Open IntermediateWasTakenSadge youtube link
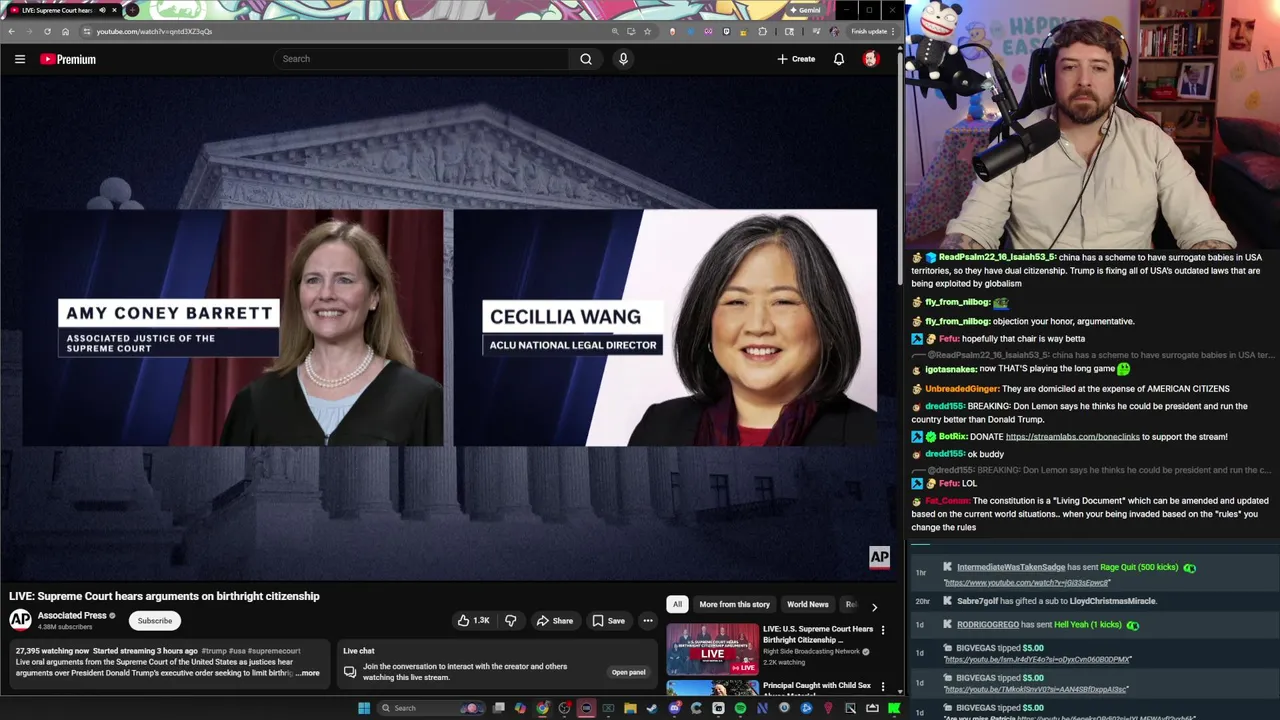 tap(1026, 583)
